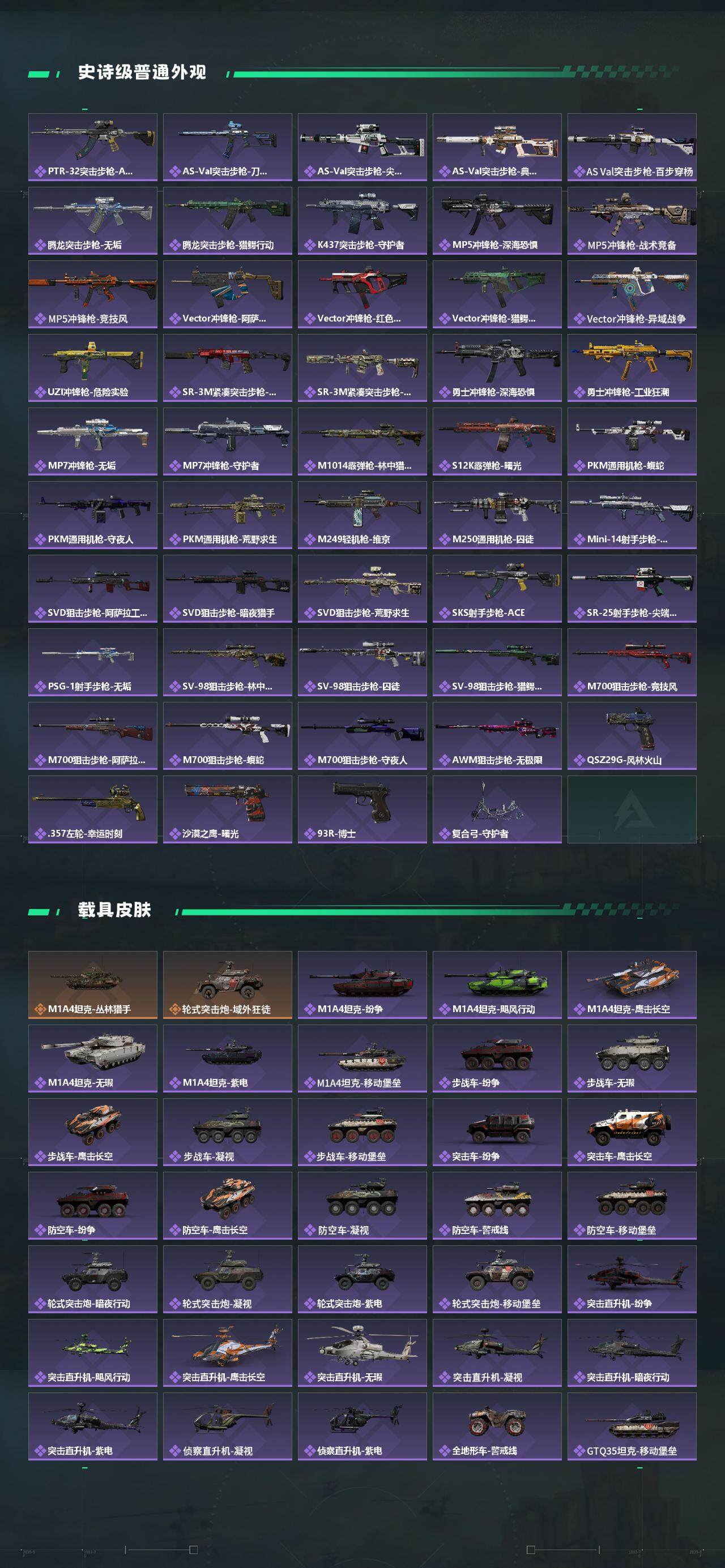
Task: Select the 全地形车-警戒线 ATV skin
Action: click(497, 1427)
